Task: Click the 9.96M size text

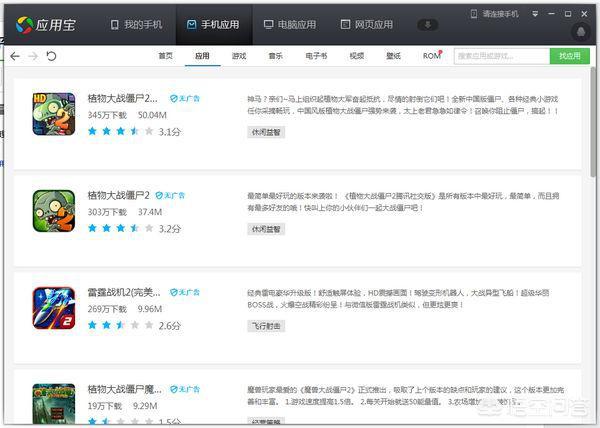Action: point(150,309)
